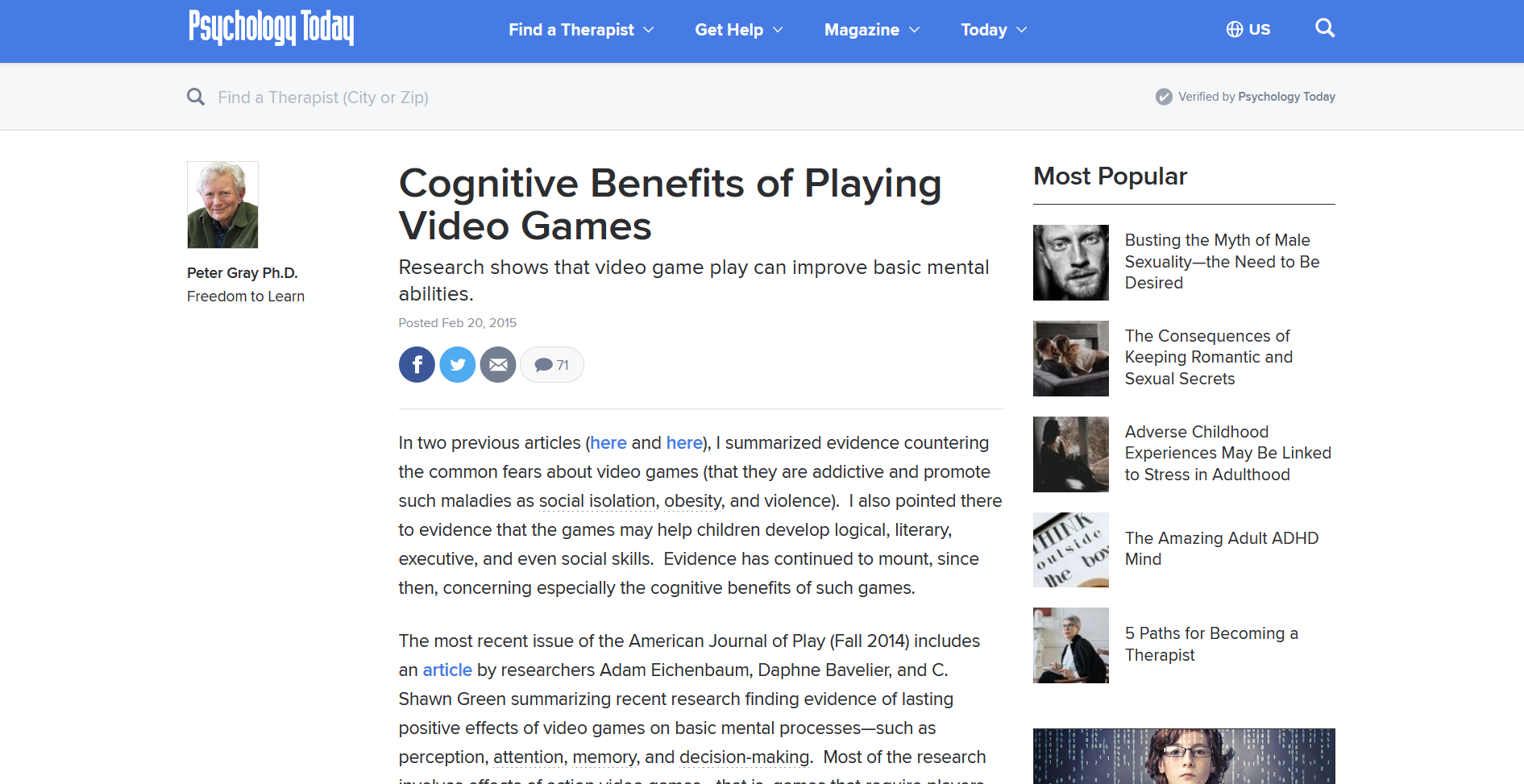Open the Today menu
Viewport: 1524px width, 784px height.
coord(993,30)
